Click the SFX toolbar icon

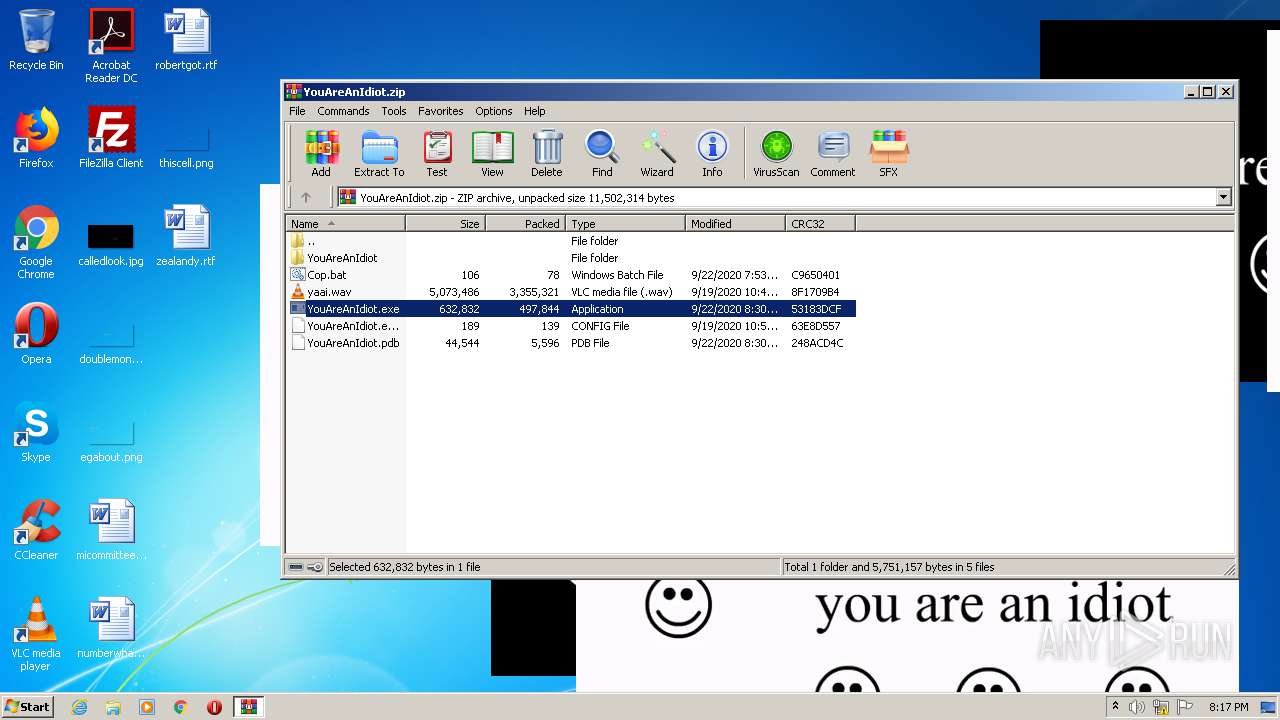(888, 154)
